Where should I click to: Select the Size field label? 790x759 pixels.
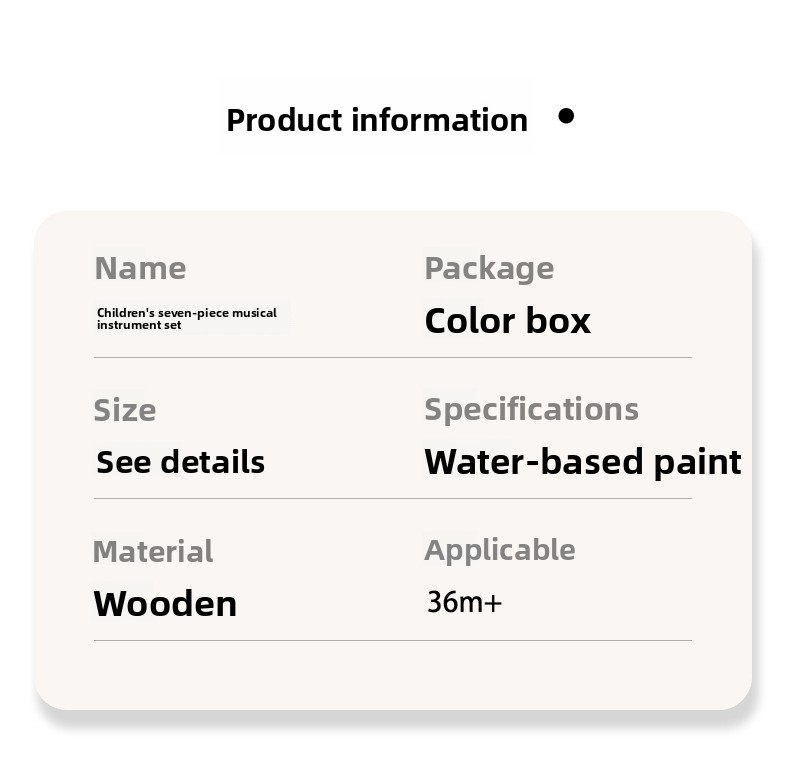(125, 410)
